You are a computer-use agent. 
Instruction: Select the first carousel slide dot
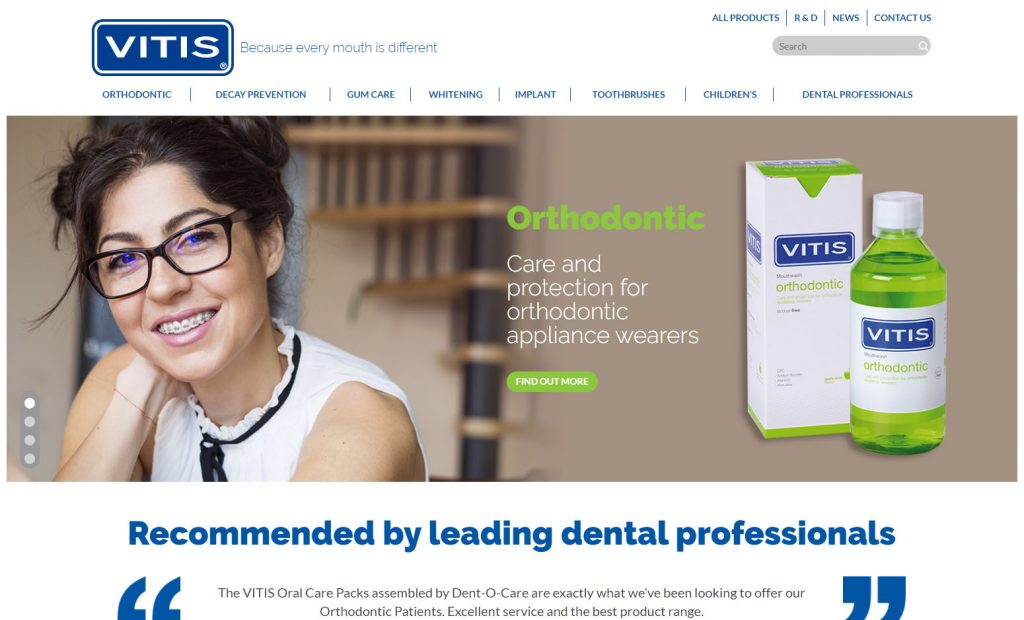click(x=29, y=403)
